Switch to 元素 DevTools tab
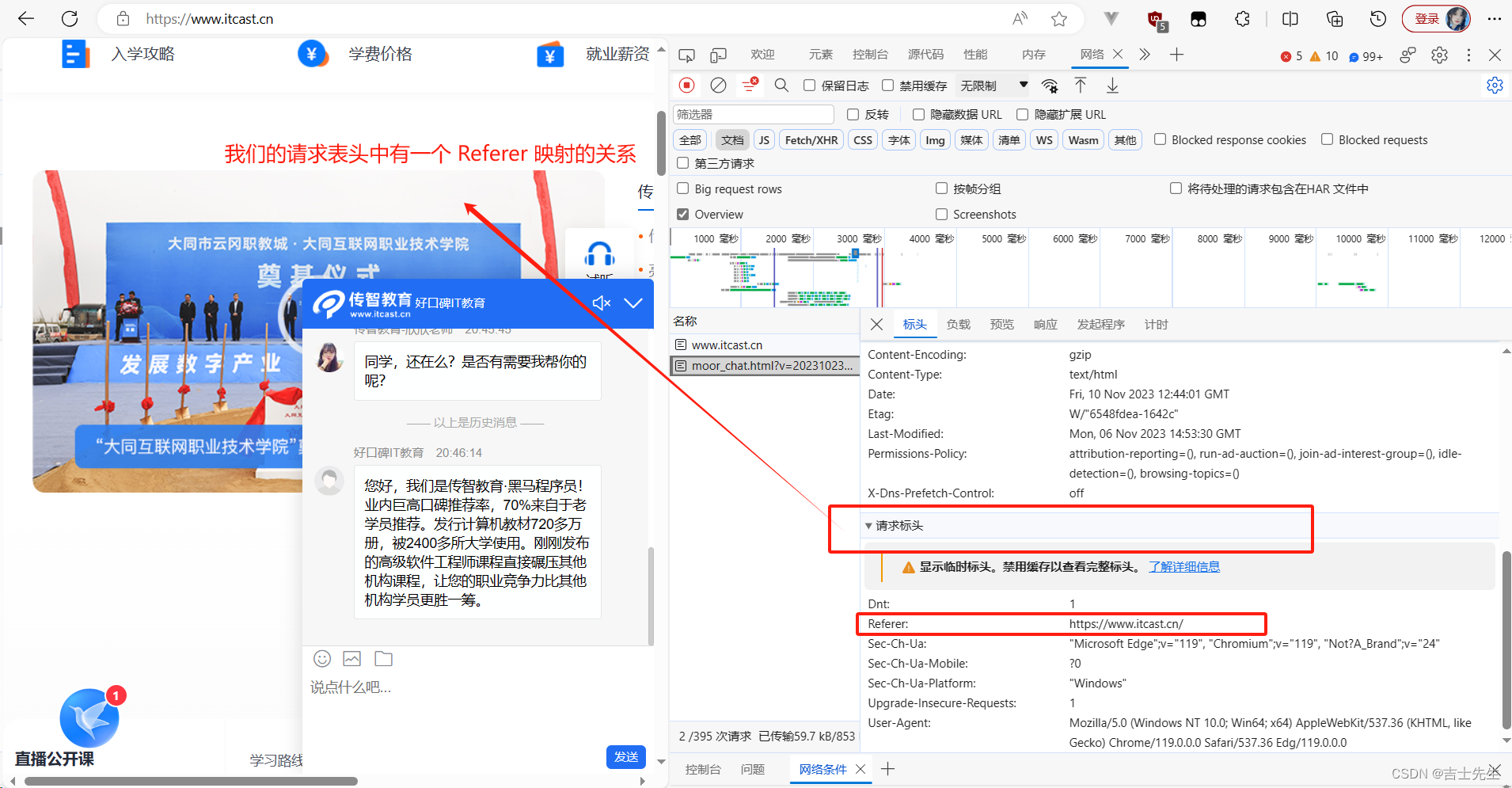 pyautogui.click(x=821, y=55)
